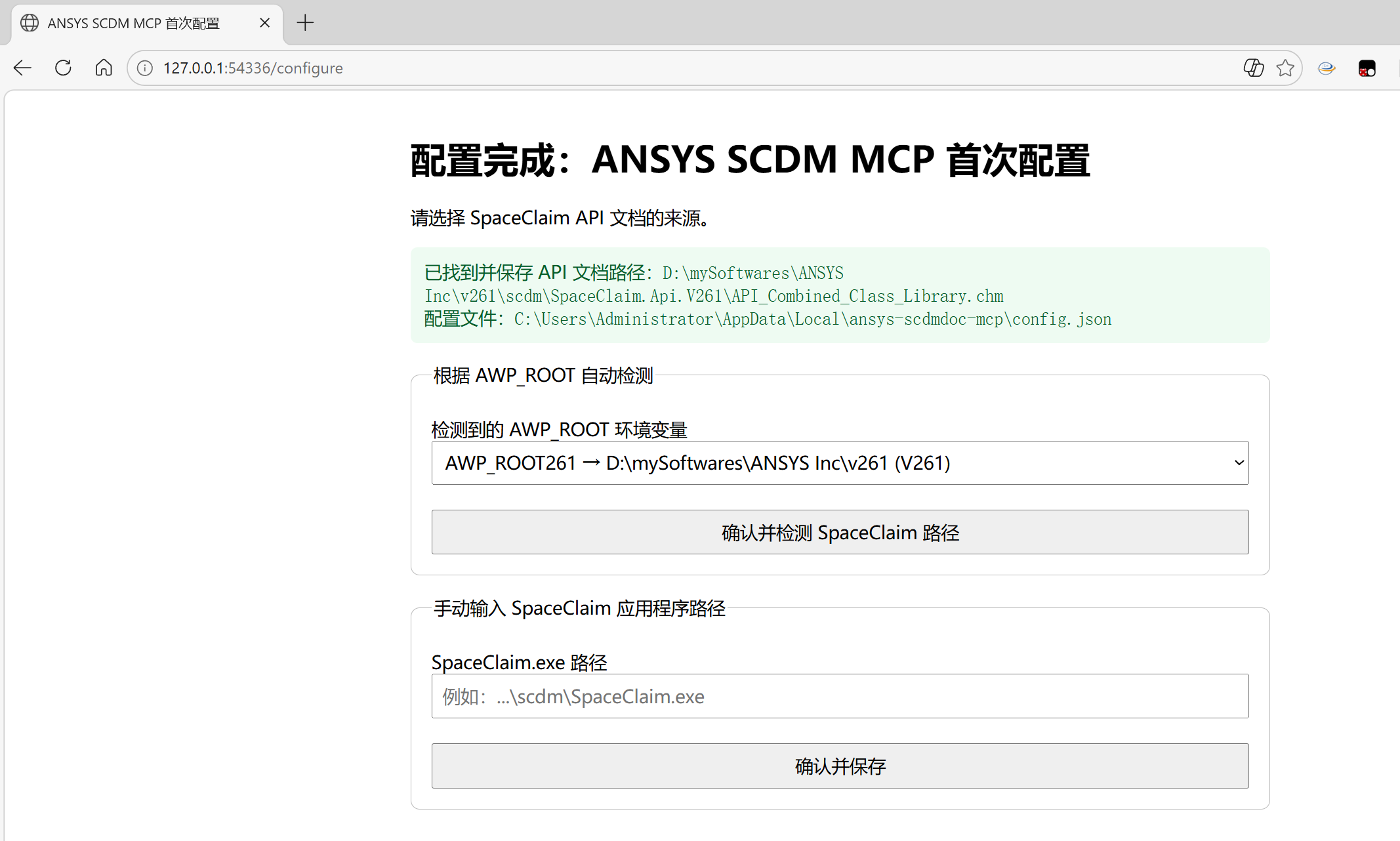
Task: Open the black-and-red extension icon in the toolbar
Action: (1367, 68)
